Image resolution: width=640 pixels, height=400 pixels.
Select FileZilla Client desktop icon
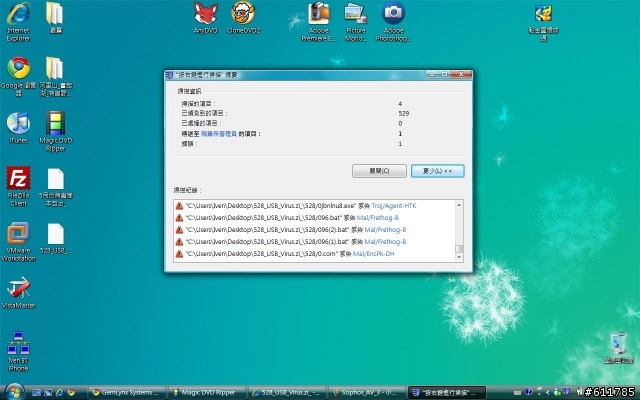18,187
